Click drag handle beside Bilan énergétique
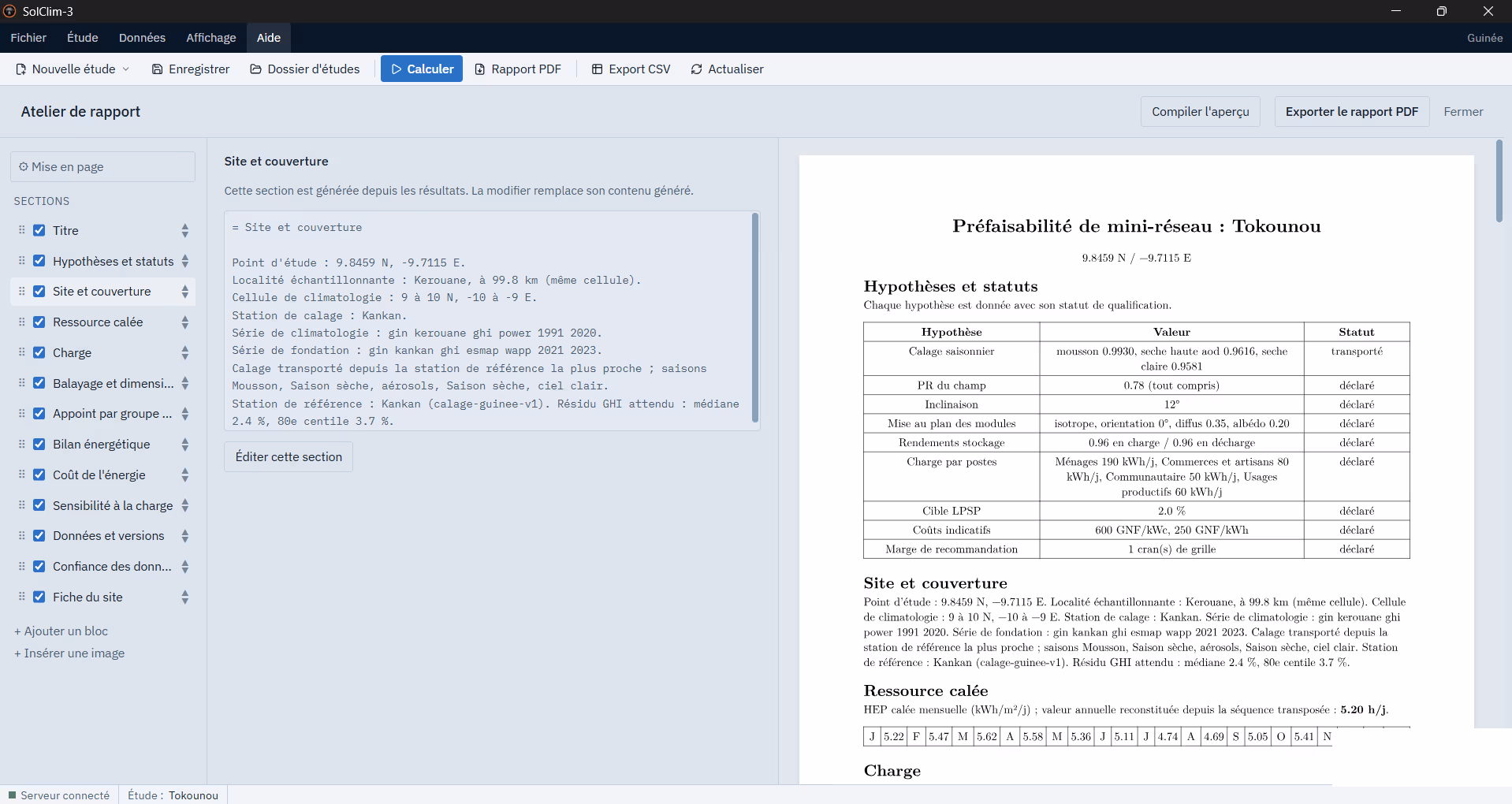 point(22,445)
